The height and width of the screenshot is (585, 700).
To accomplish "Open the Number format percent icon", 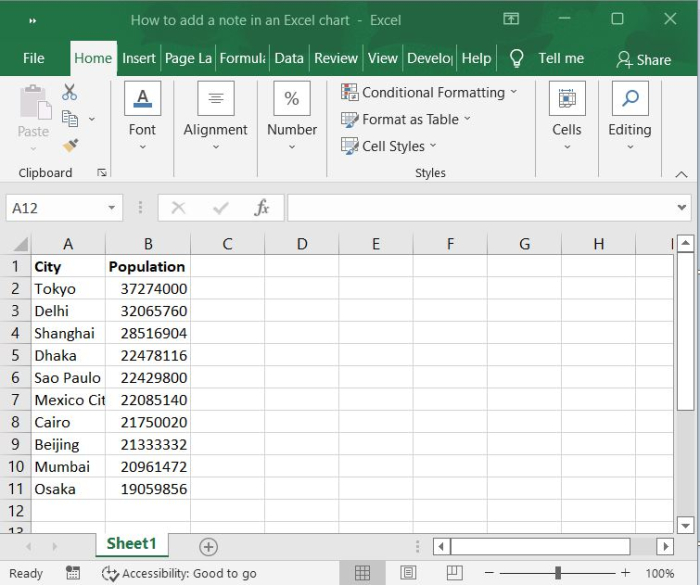I will tap(292, 98).
